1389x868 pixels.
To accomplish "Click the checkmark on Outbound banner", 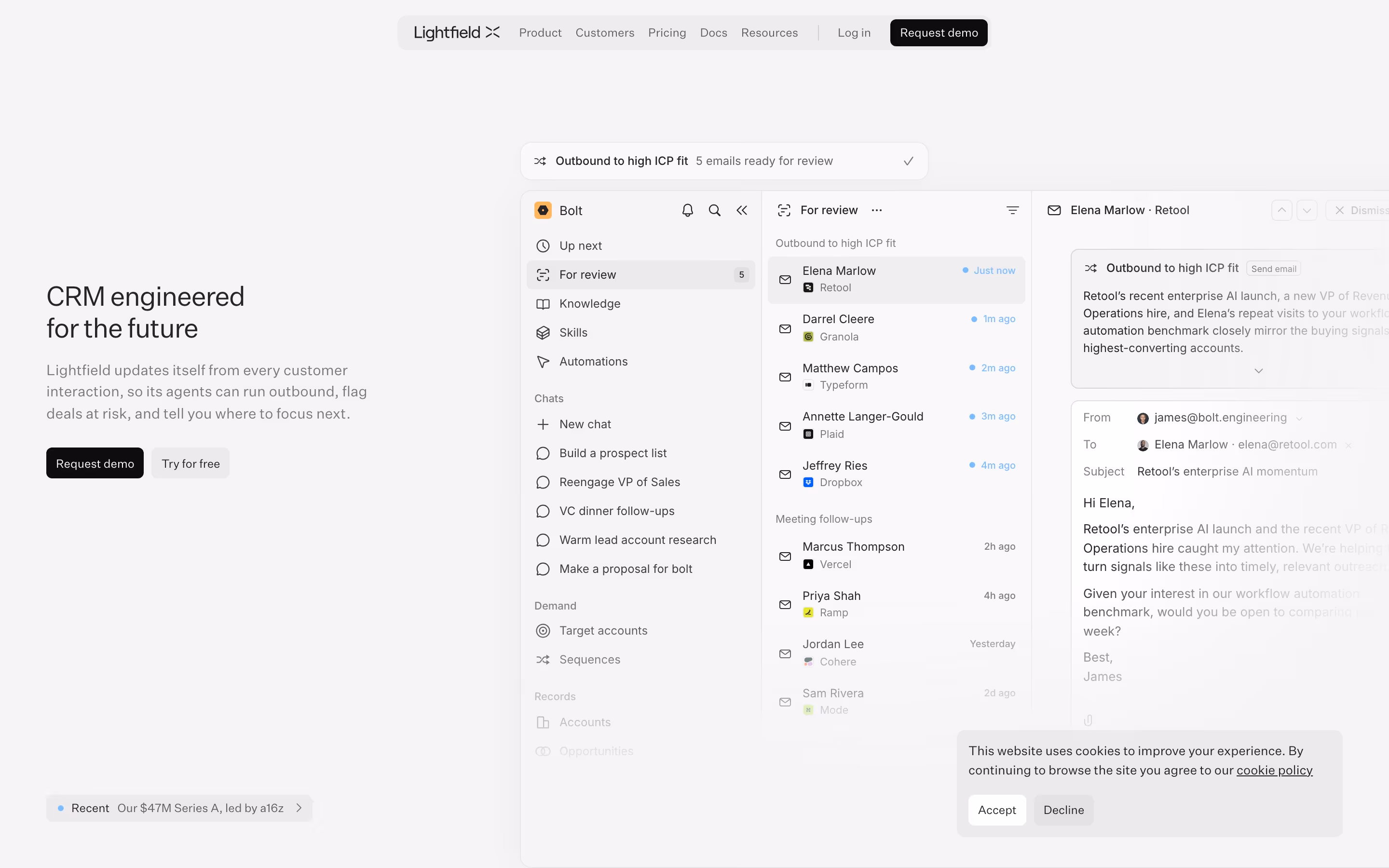I will click(x=909, y=162).
